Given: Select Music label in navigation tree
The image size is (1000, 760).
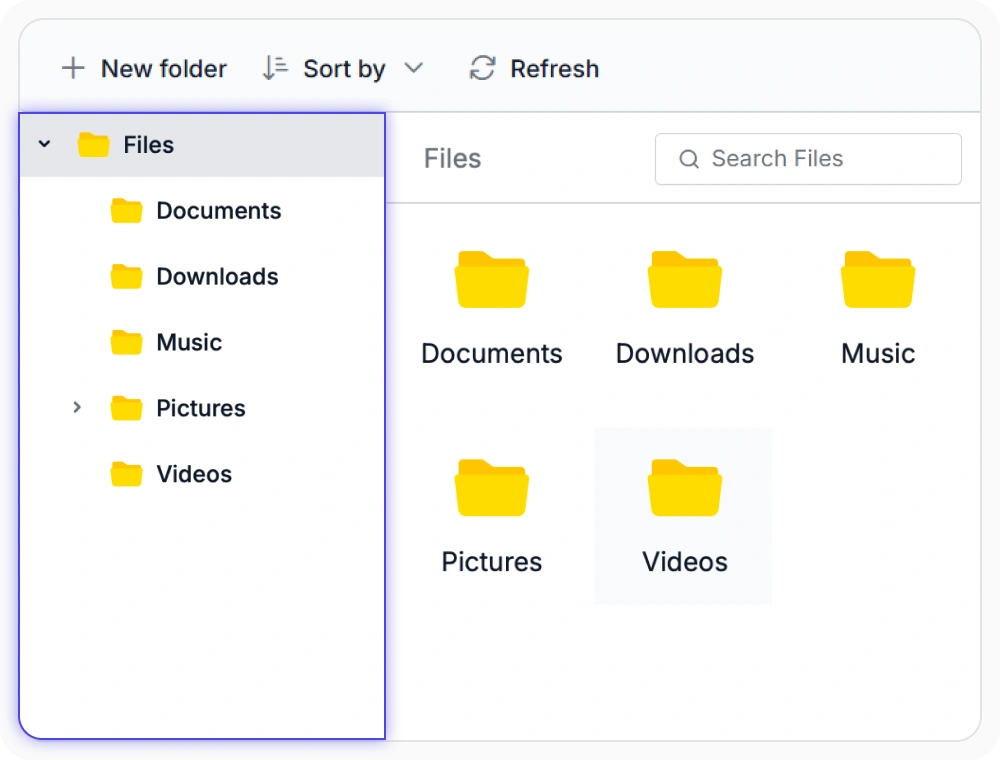Looking at the screenshot, I should tap(189, 342).
